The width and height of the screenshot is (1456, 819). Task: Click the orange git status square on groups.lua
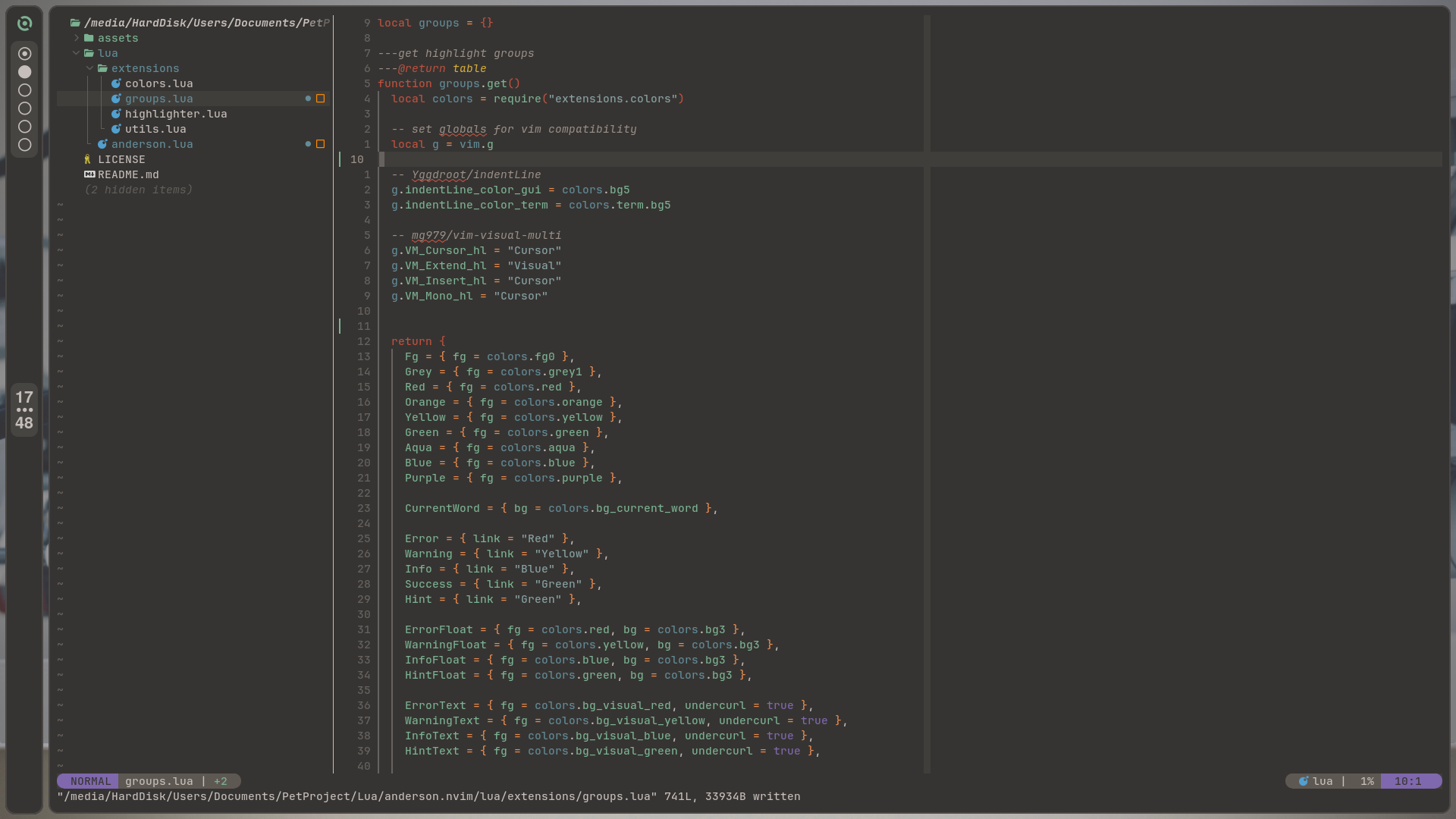click(x=321, y=99)
